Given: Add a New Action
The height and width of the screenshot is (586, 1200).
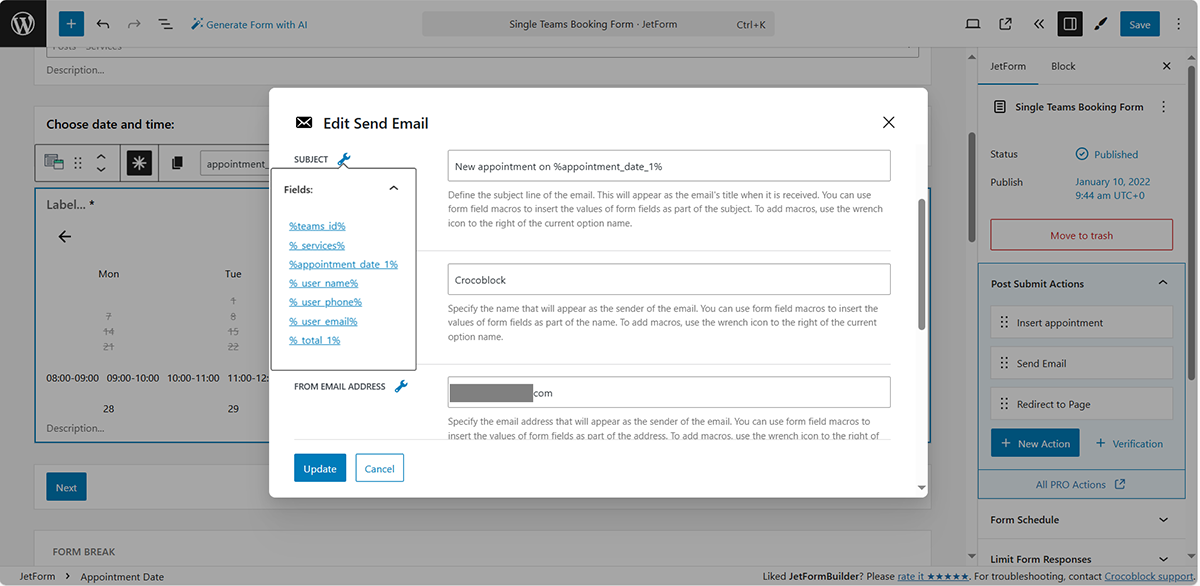Looking at the screenshot, I should [x=1034, y=443].
